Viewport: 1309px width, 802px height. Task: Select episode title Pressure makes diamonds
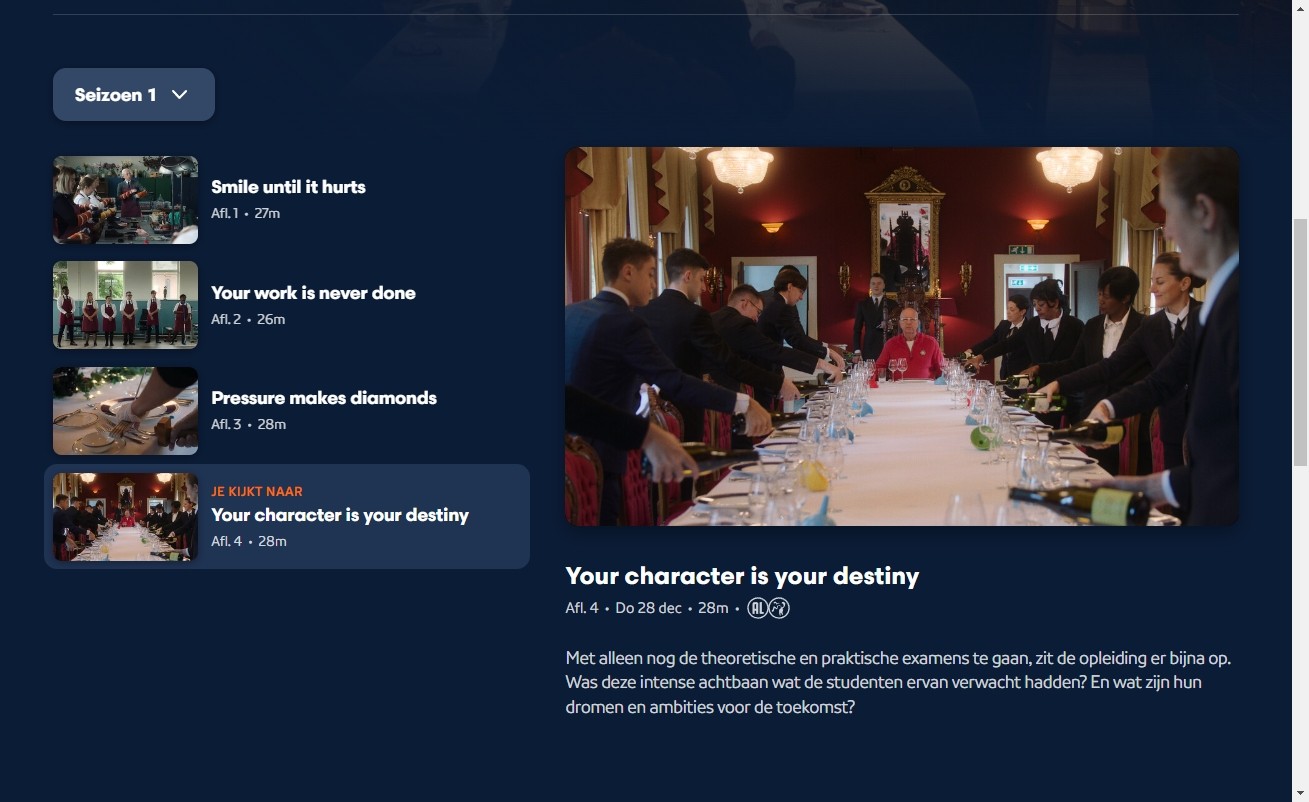pos(324,398)
